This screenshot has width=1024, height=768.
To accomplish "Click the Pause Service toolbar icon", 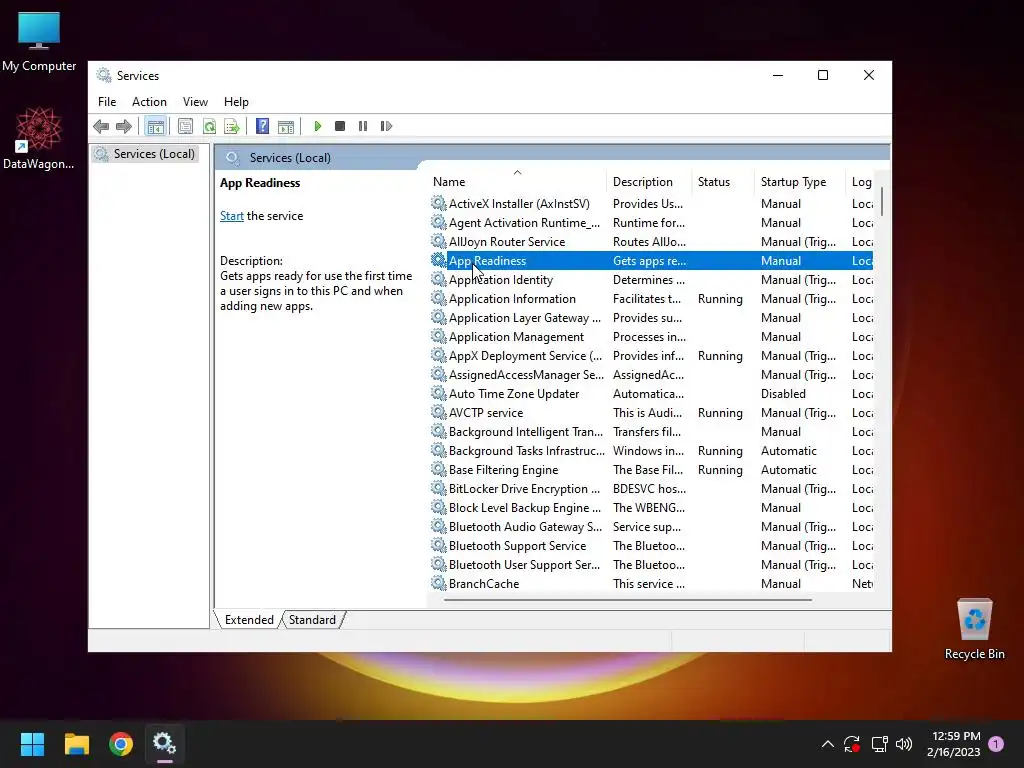I will (x=363, y=126).
